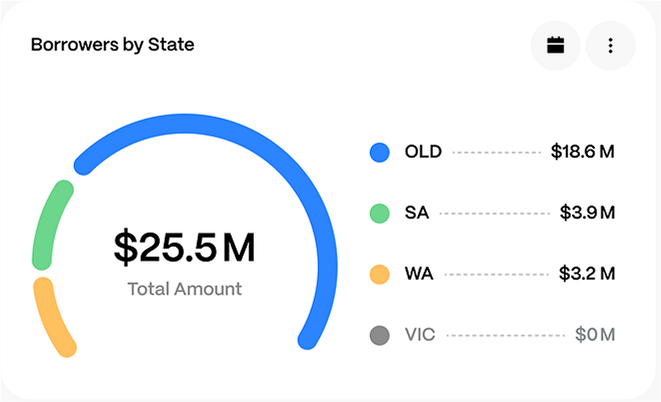Click the blue OLD legend dot

(379, 153)
